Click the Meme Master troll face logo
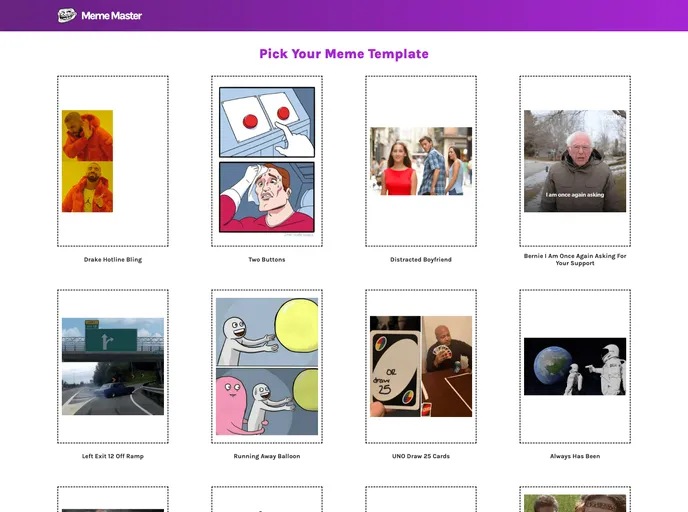The height and width of the screenshot is (512, 688). pyautogui.click(x=67, y=15)
